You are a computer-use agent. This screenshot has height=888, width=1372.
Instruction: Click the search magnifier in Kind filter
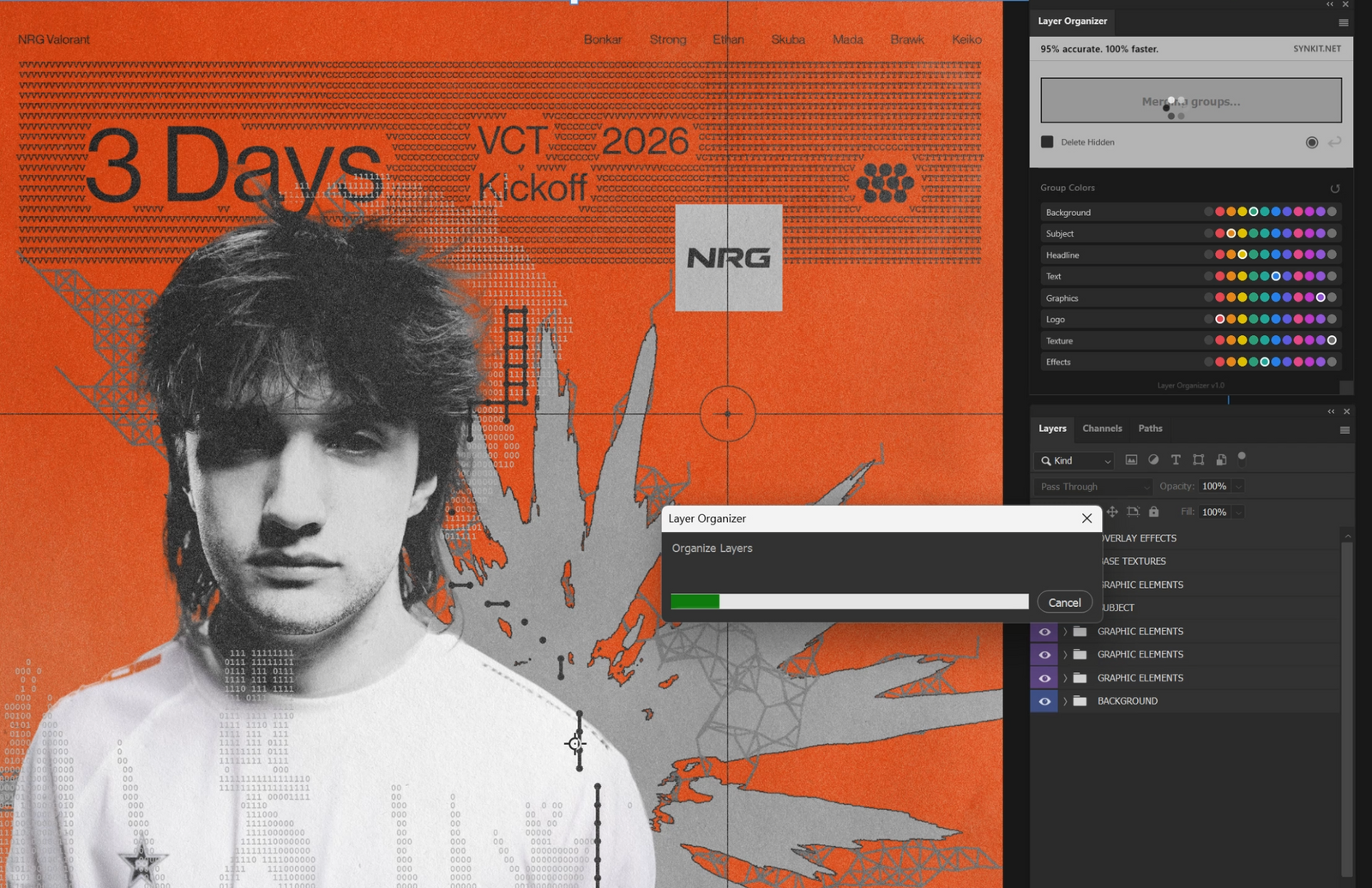tap(1046, 461)
